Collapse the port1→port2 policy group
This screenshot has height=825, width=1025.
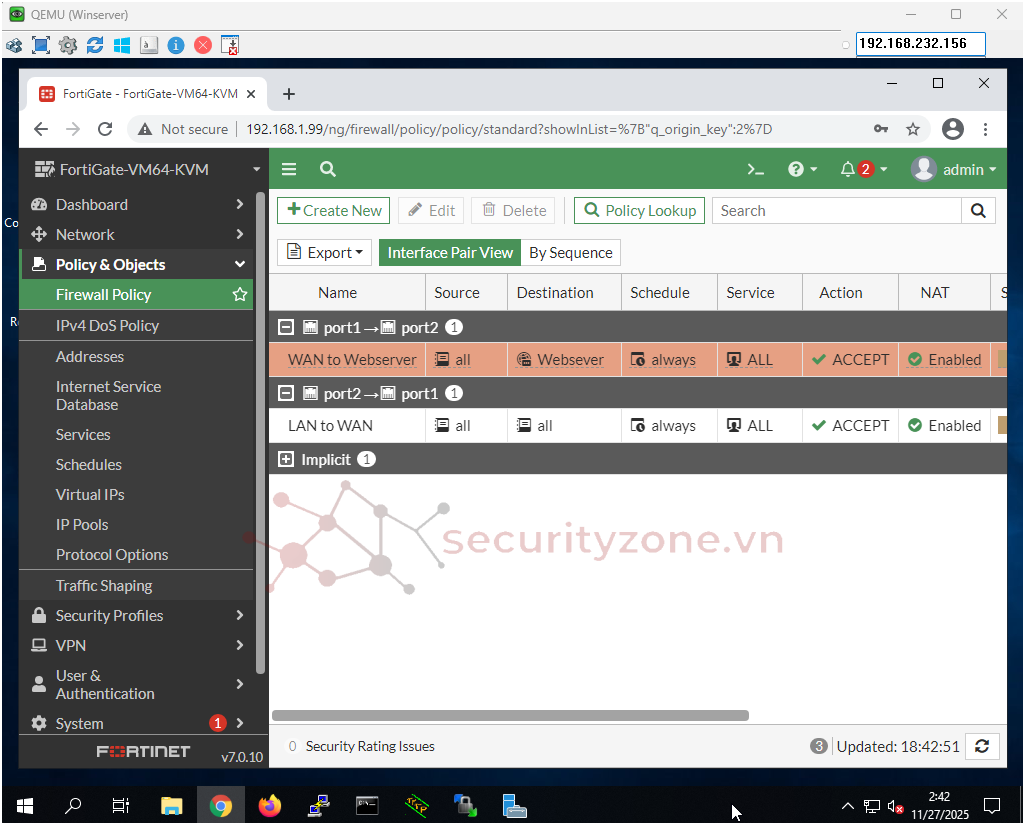pos(286,327)
